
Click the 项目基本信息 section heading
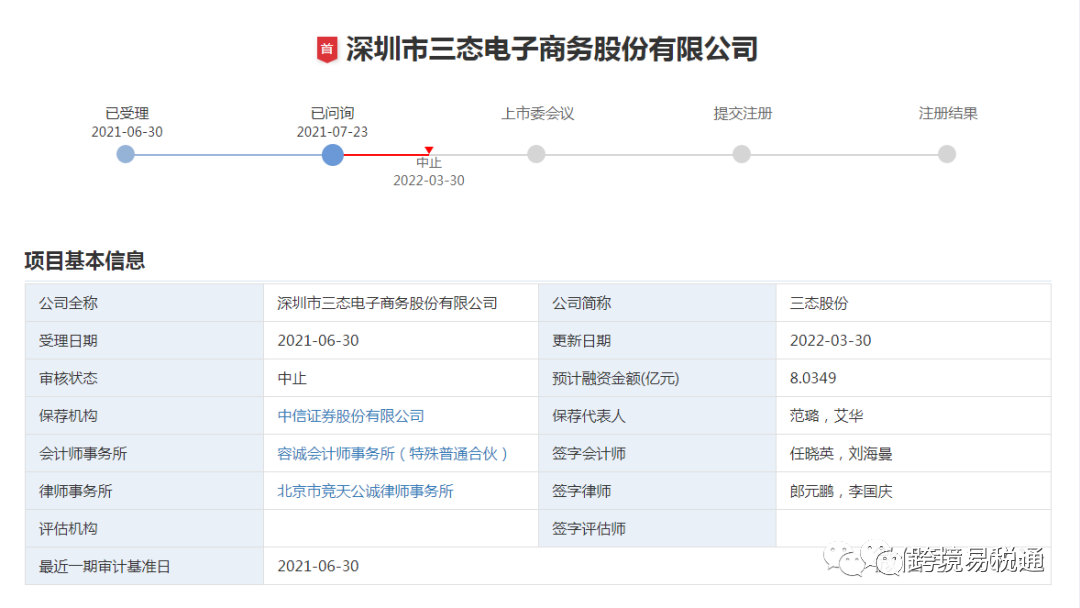pyautogui.click(x=85, y=260)
